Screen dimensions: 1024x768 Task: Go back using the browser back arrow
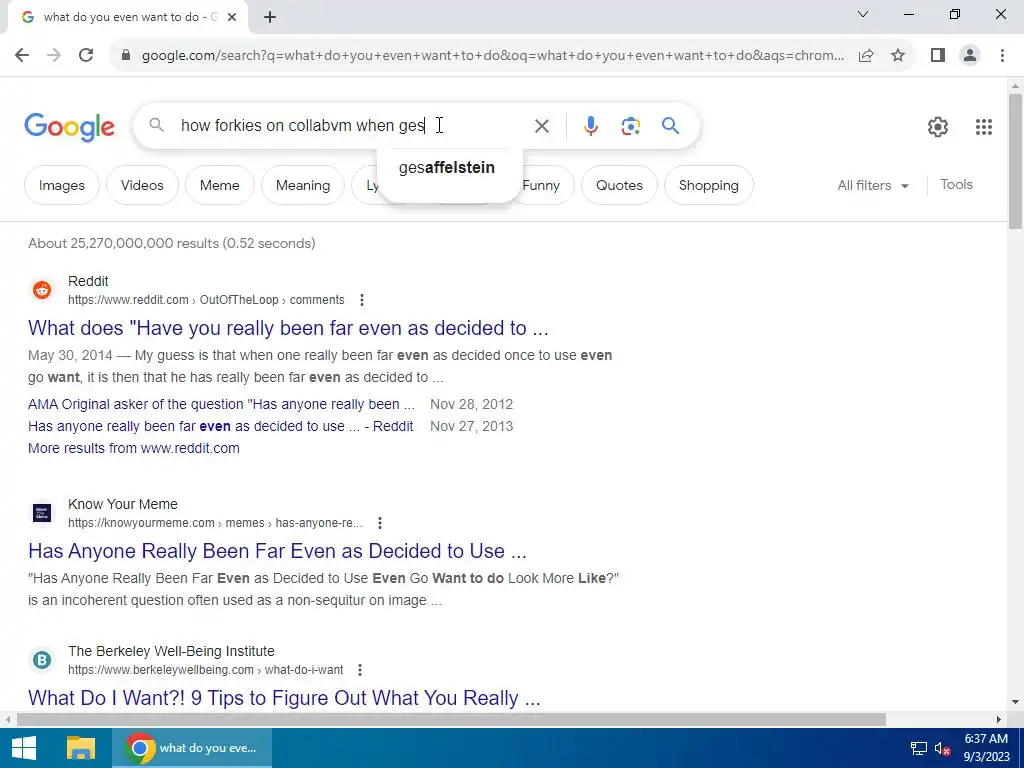point(22,56)
